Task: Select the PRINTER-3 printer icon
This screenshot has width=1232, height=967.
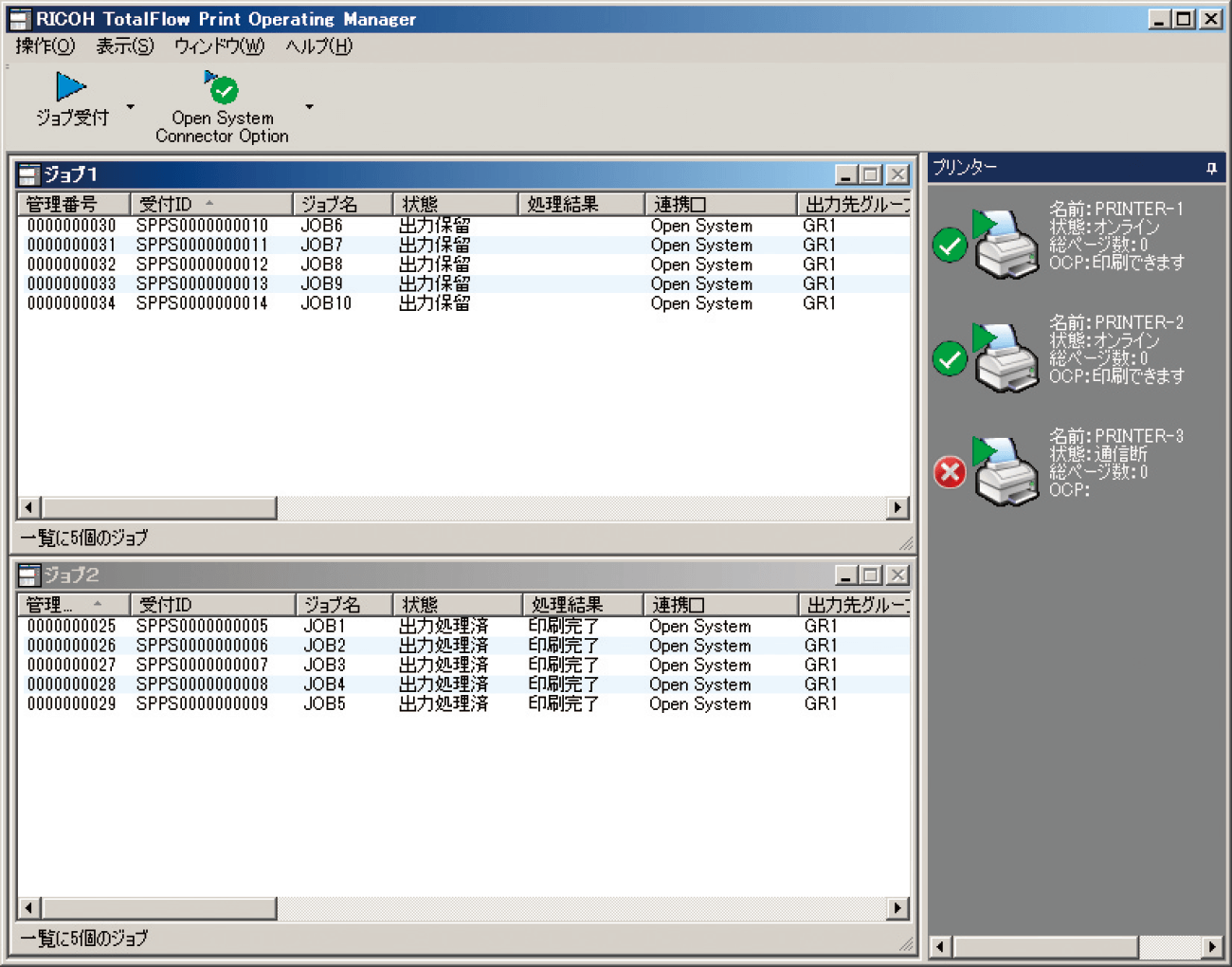Action: (1006, 471)
